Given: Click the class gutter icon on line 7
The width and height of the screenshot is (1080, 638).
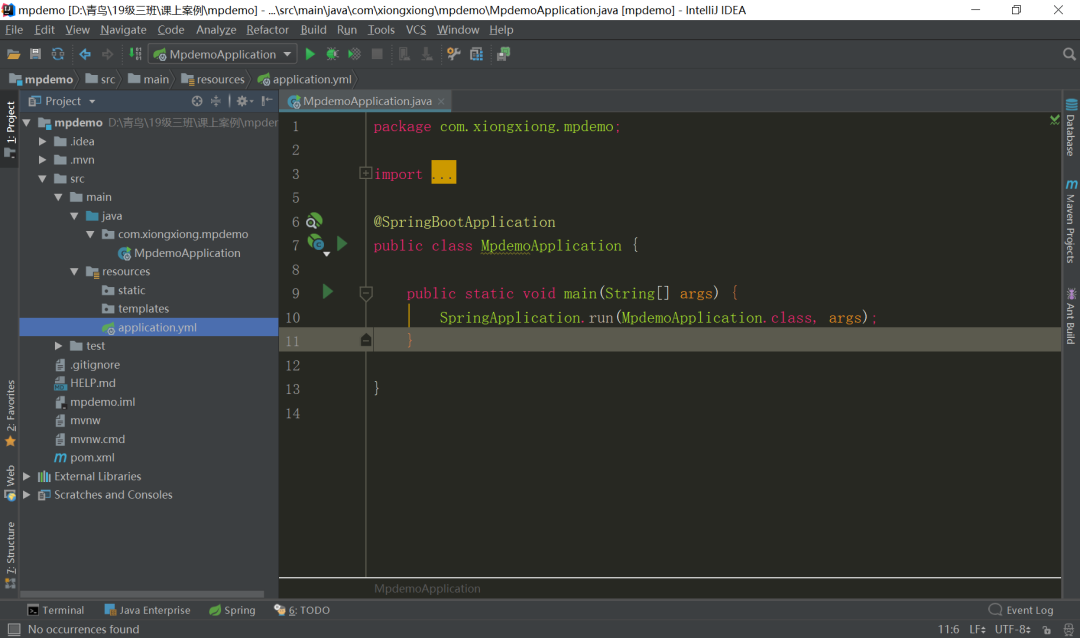Looking at the screenshot, I should pos(316,244).
